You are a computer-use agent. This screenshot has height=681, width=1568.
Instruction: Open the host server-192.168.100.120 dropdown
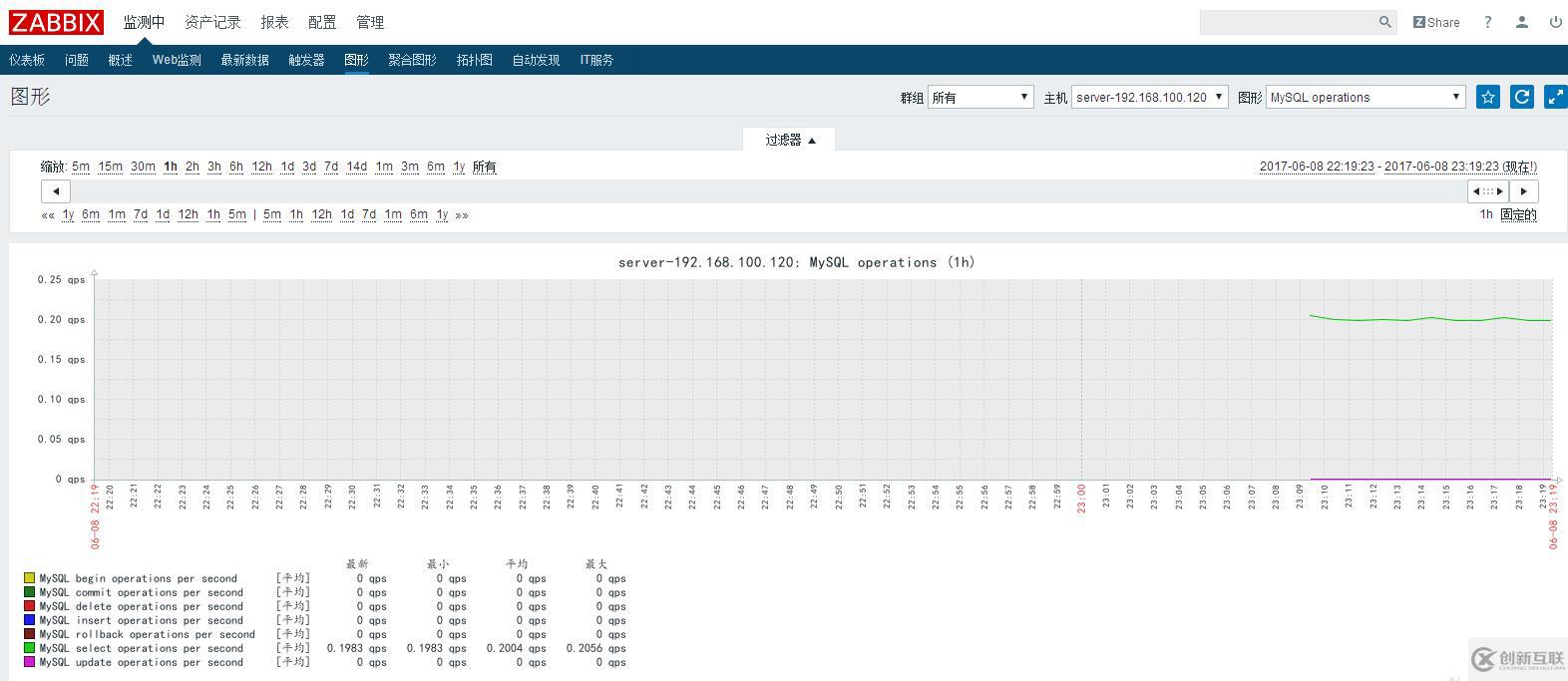1149,97
